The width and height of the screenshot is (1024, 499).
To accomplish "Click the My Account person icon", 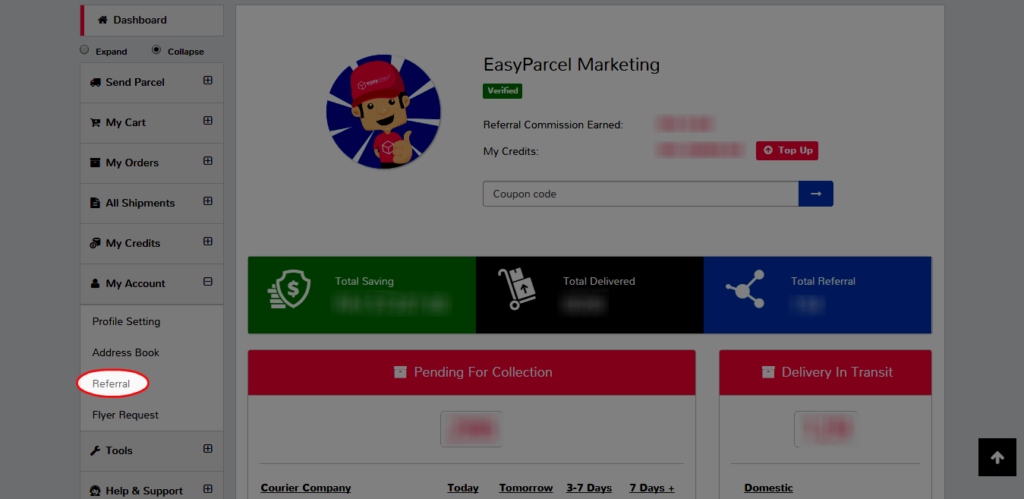I will tap(95, 283).
